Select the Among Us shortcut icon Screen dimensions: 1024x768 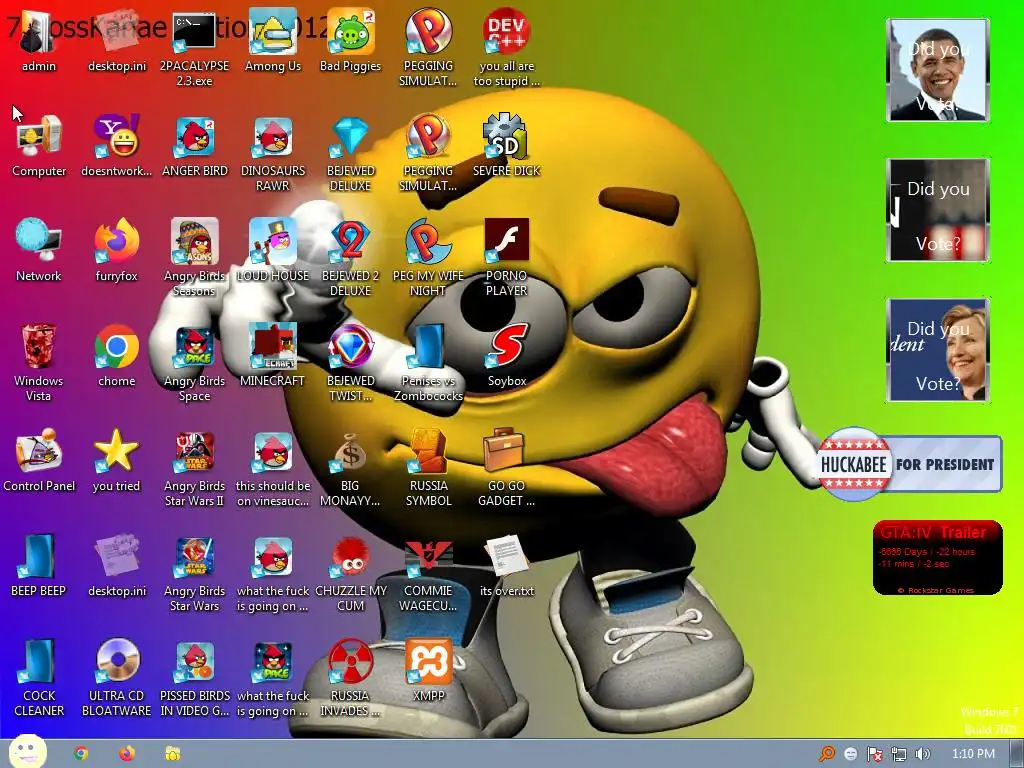[272, 33]
